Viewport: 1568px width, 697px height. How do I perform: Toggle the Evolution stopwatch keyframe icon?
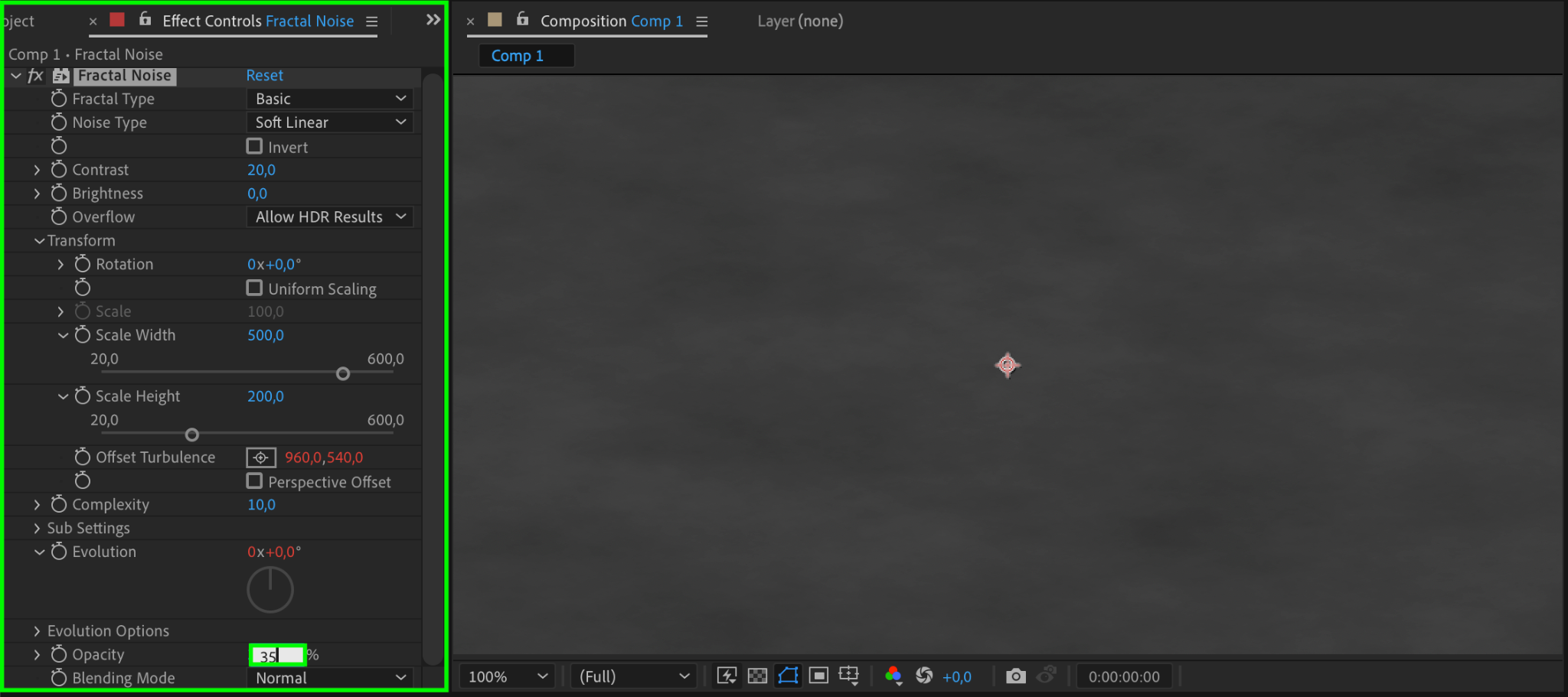(x=59, y=551)
